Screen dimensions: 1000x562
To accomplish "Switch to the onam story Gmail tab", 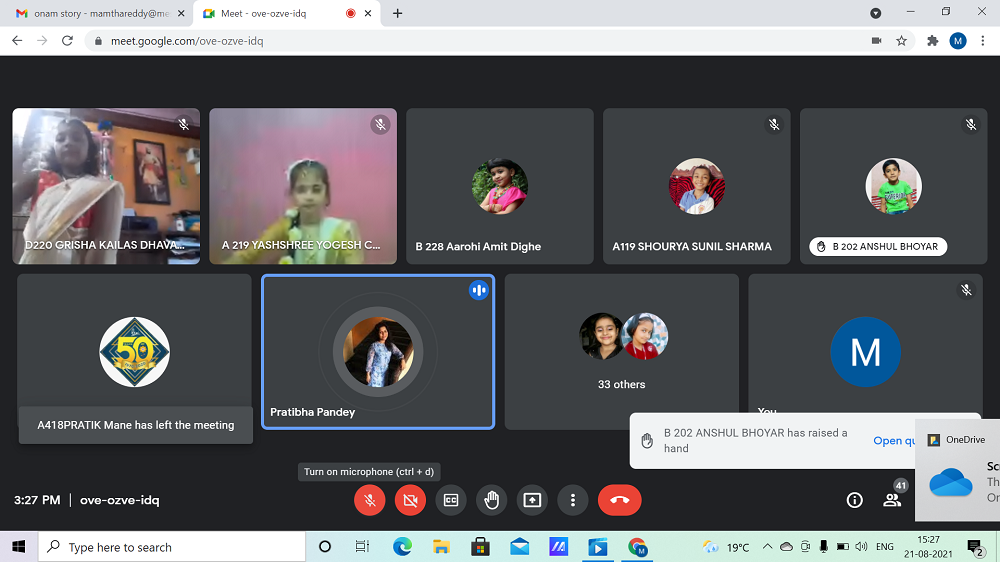I will 95,13.
